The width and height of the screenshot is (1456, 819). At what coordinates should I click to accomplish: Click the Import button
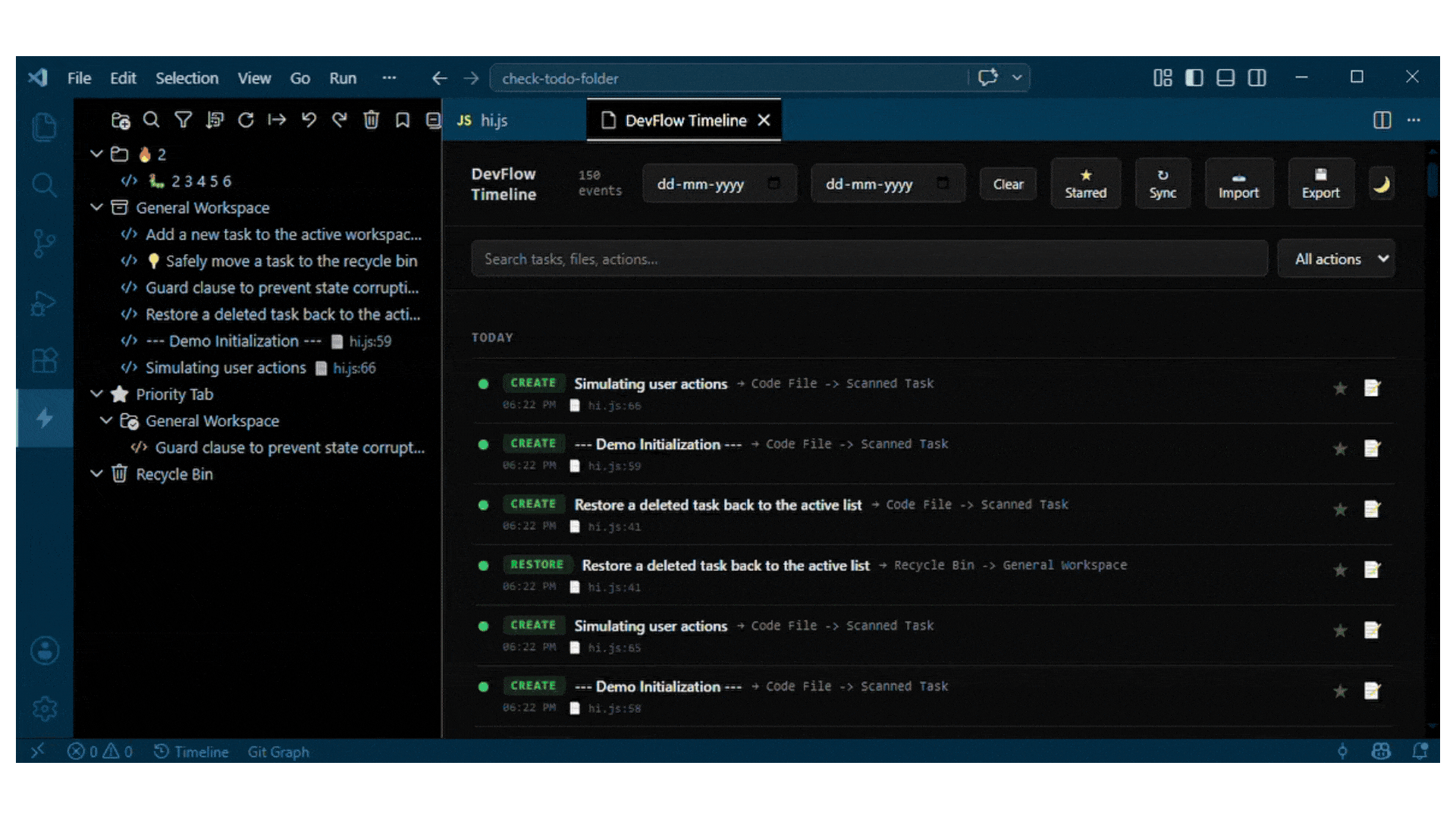(1238, 184)
